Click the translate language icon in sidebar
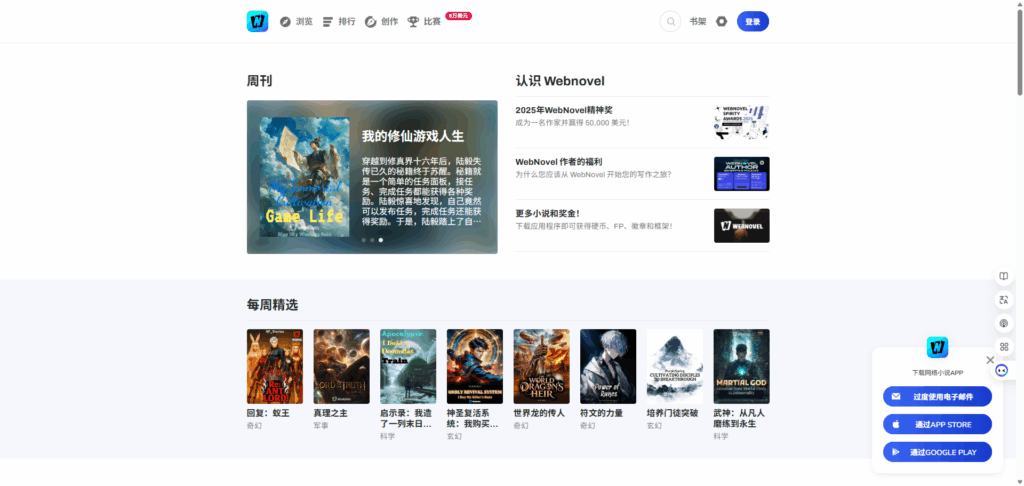Screen dimensions: 1024x486 [x=1004, y=300]
